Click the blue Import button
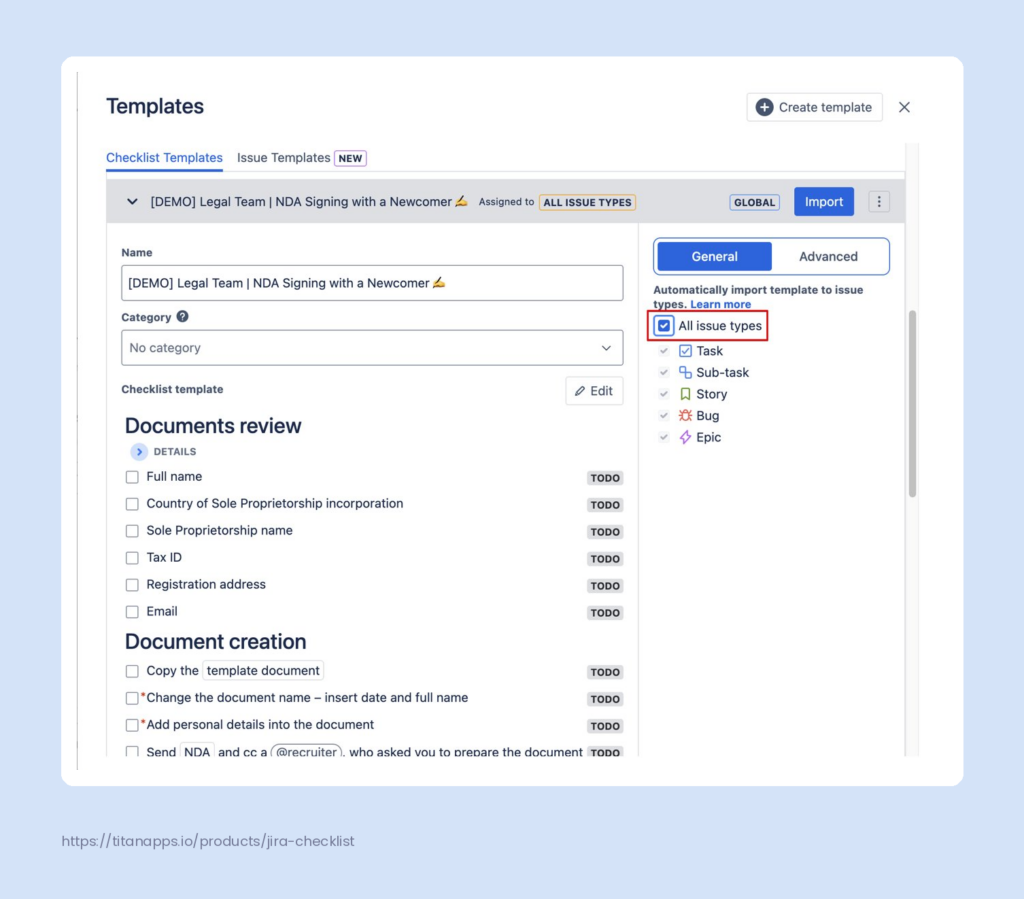 click(x=824, y=202)
